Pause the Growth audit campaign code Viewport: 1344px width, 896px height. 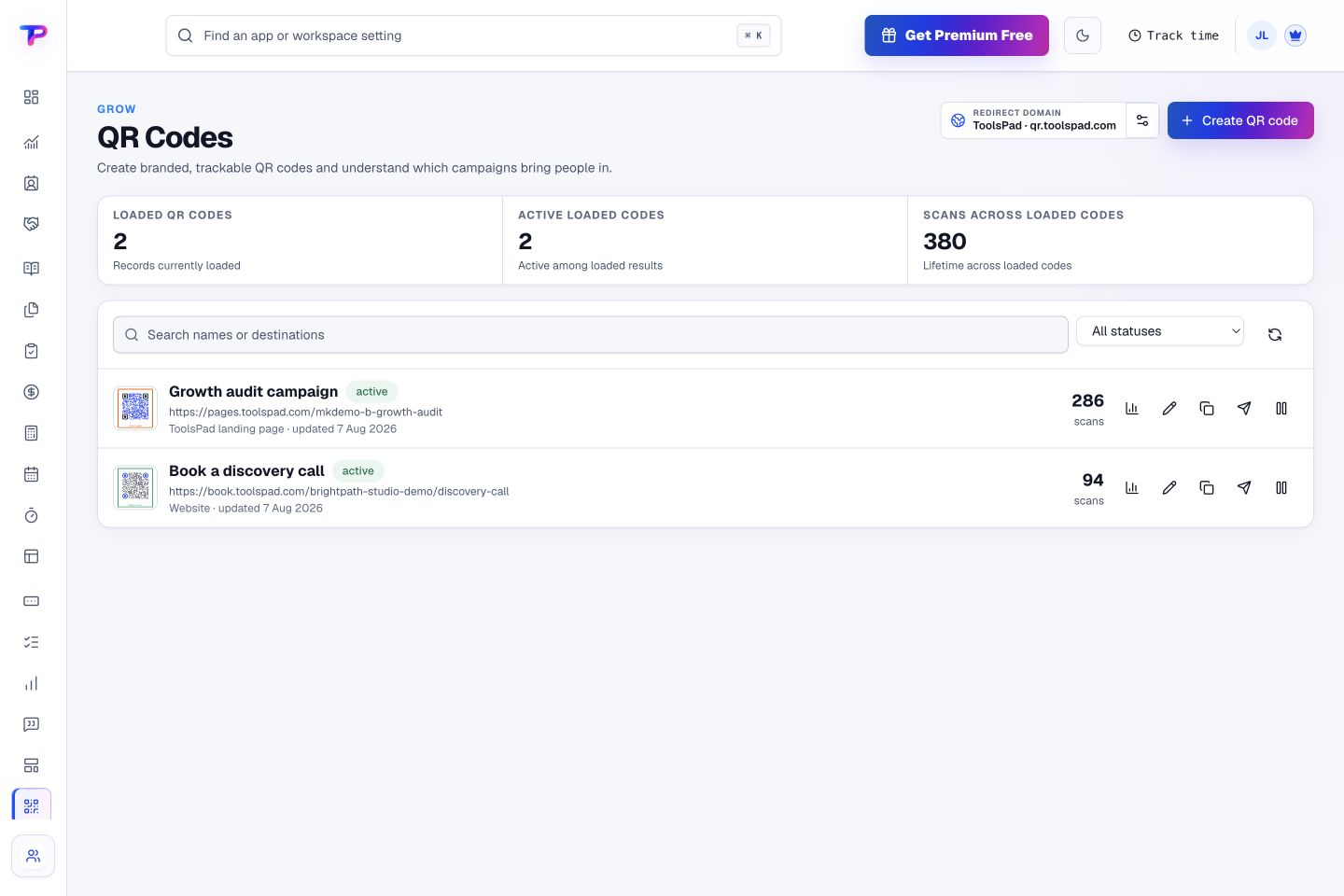pos(1281,408)
